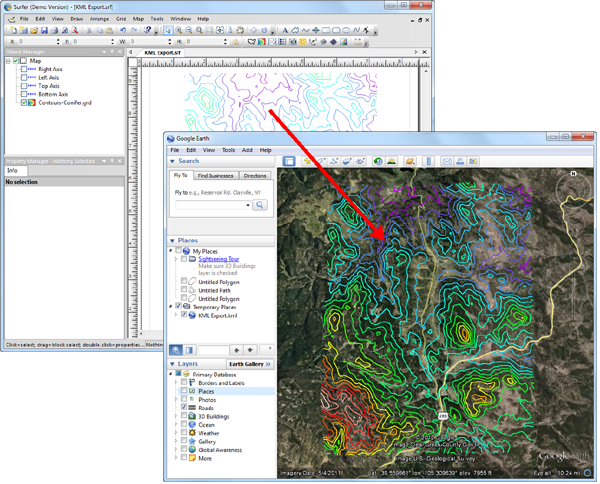Screen dimensions: 600x484
Task: Toggle the Left Axis checkbox in Object Manager
Action: tap(24, 78)
